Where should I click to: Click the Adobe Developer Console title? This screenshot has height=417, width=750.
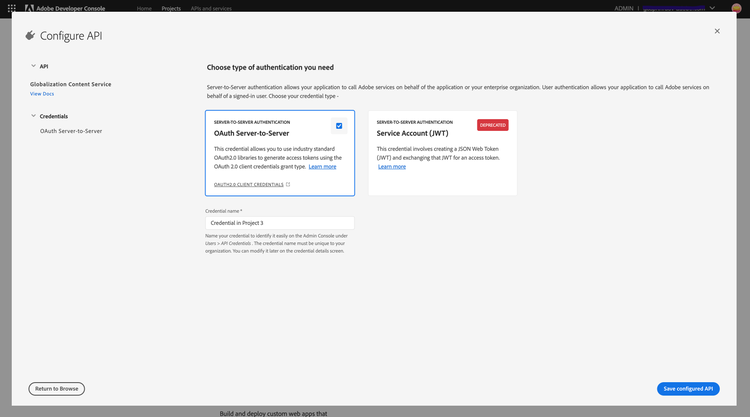coord(71,9)
